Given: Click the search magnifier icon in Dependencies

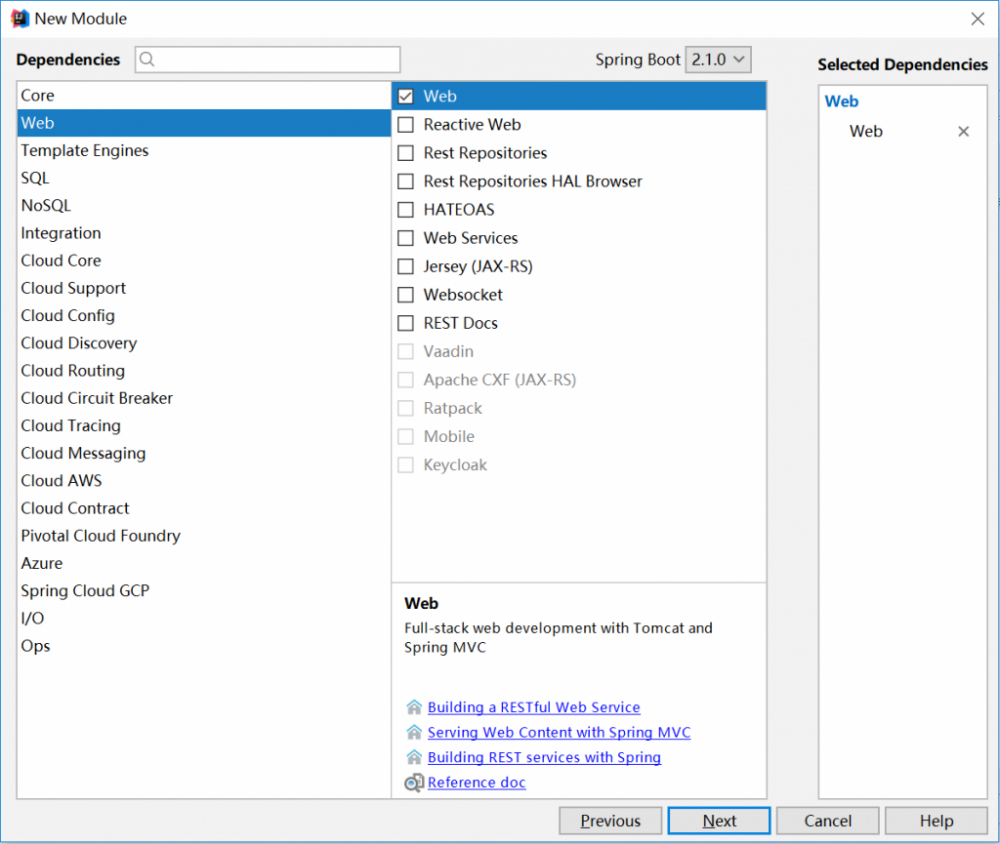Looking at the screenshot, I should pyautogui.click(x=147, y=59).
